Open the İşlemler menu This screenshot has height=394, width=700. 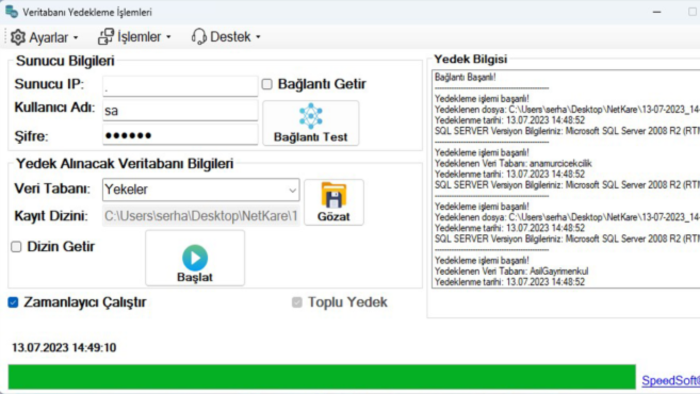135,37
